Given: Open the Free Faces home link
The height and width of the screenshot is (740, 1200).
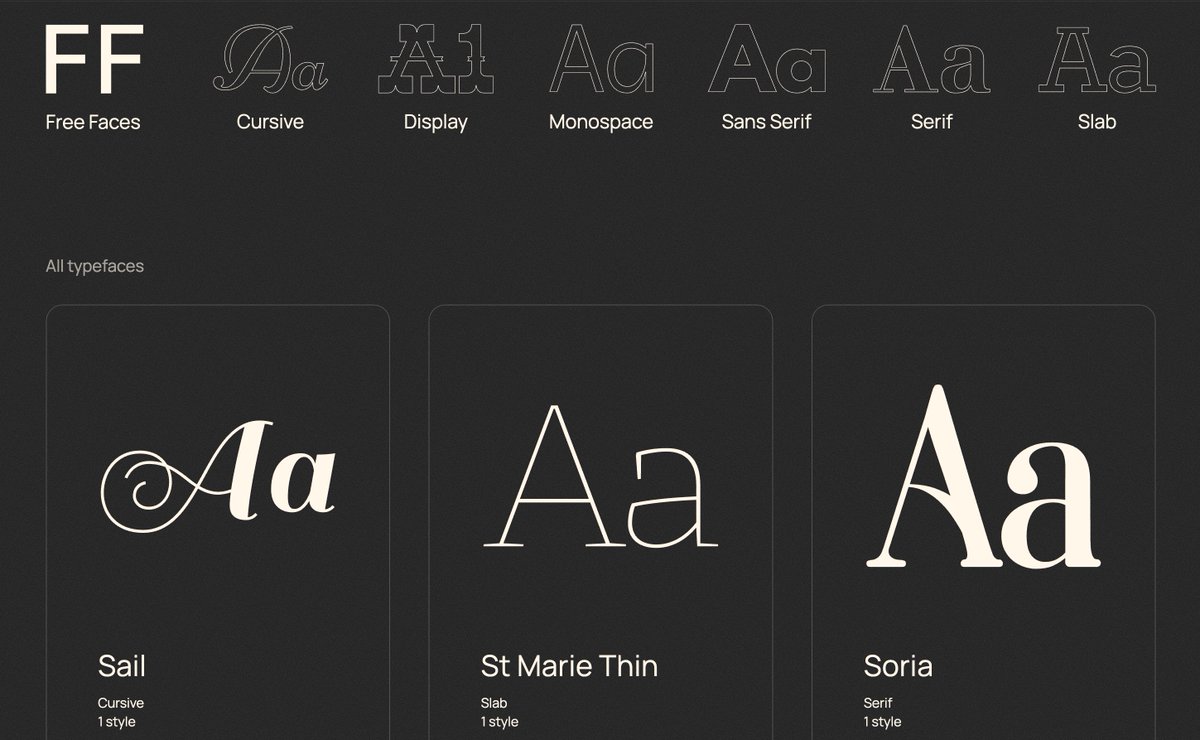Looking at the screenshot, I should point(93,122).
